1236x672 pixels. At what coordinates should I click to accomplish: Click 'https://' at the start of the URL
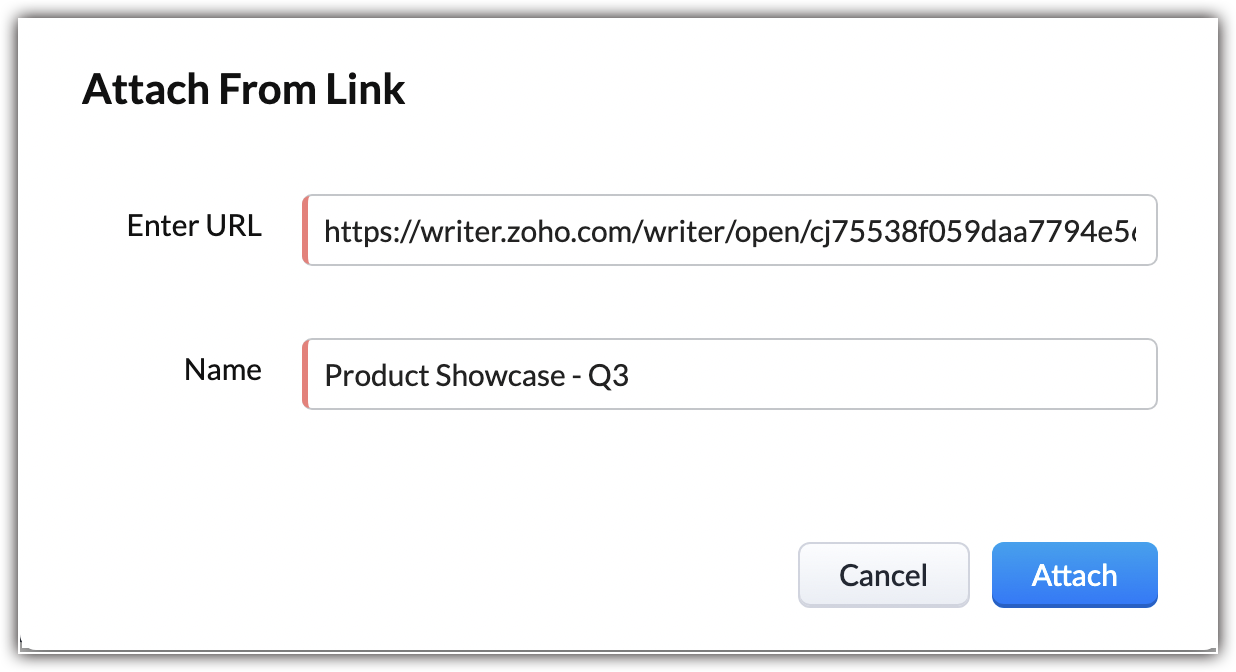point(358,232)
